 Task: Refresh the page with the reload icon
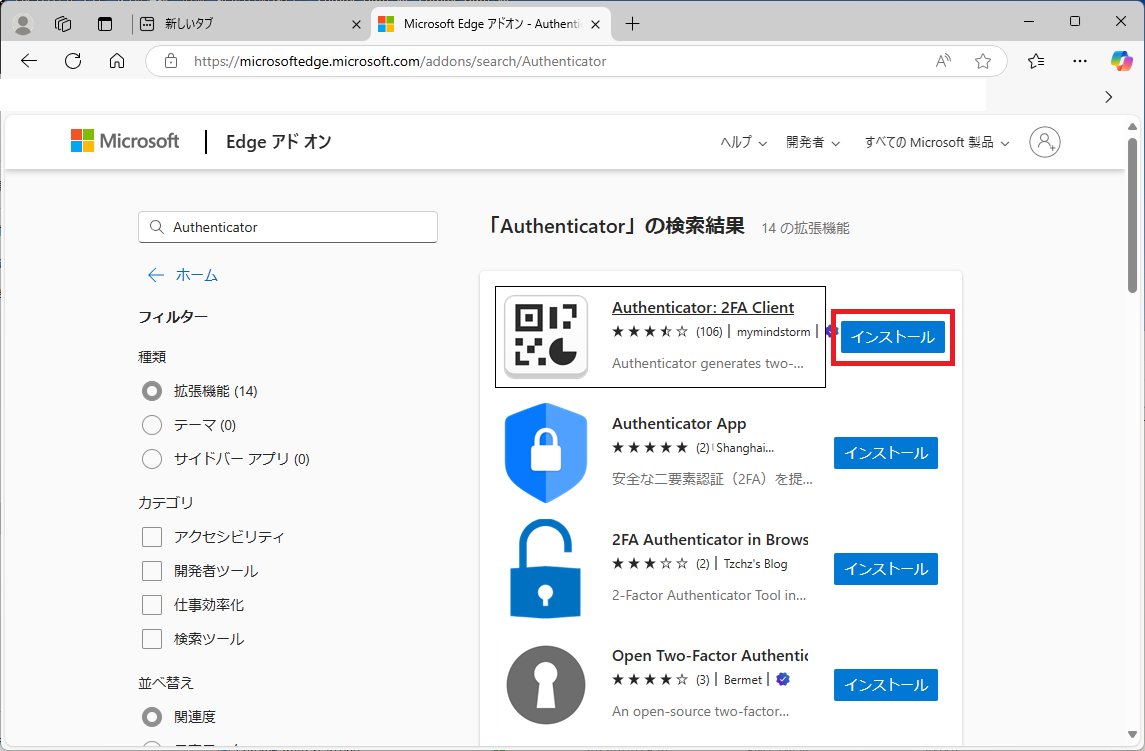pos(72,61)
